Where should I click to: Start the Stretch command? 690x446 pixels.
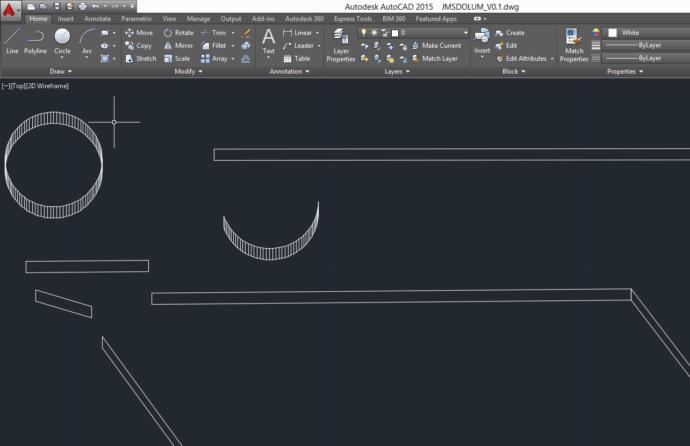pyautogui.click(x=141, y=58)
